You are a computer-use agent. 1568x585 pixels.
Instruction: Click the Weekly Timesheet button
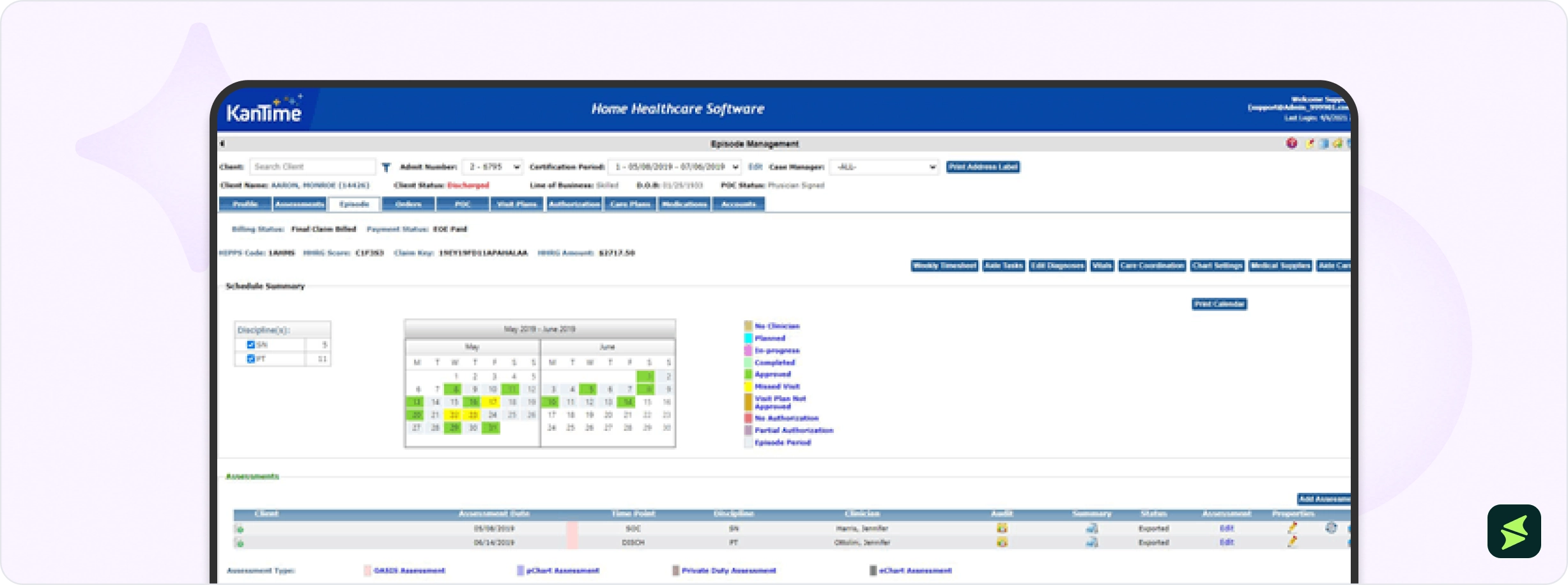tap(944, 265)
